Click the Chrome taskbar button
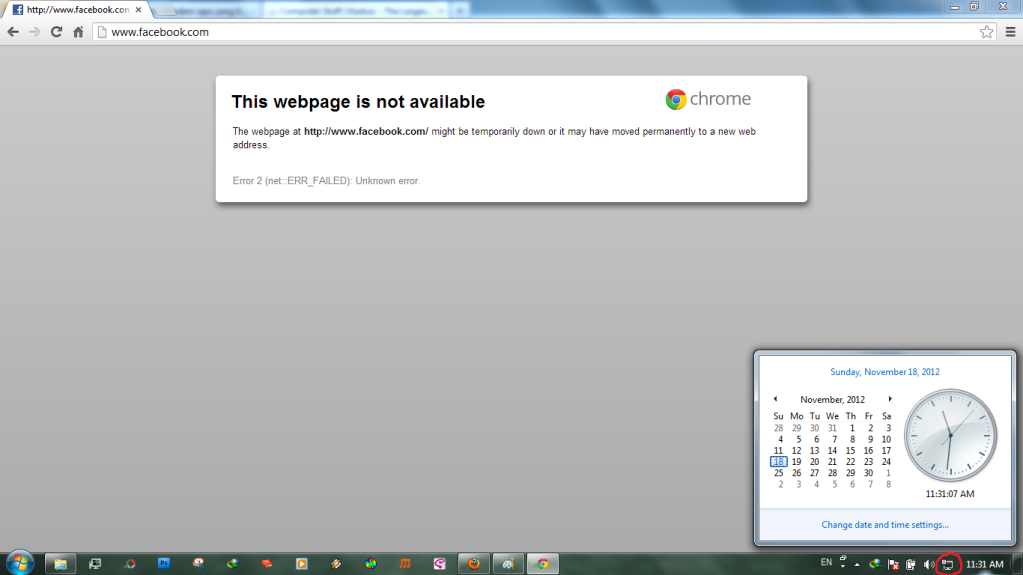This screenshot has width=1023, height=575. click(543, 564)
